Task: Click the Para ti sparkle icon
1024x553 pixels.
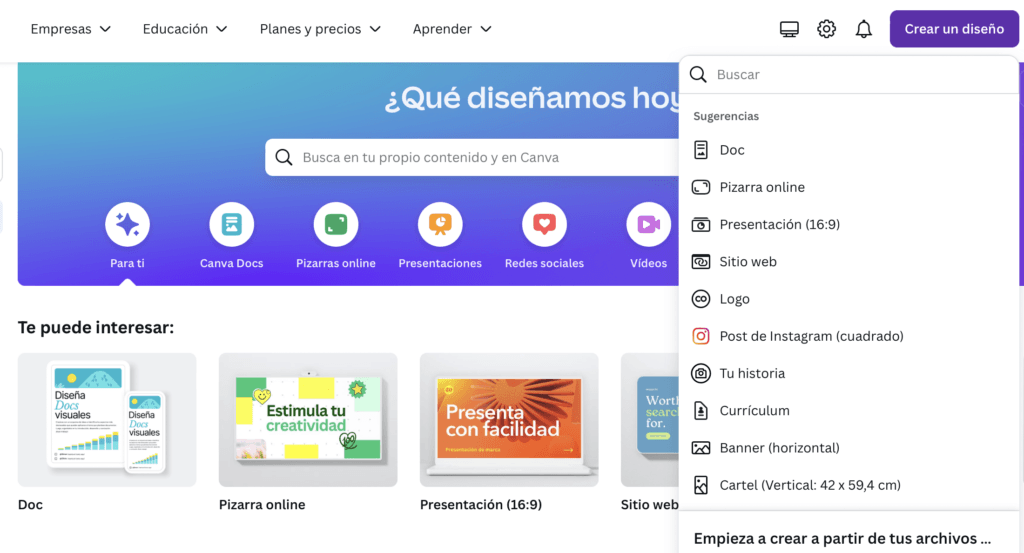Action: (127, 225)
